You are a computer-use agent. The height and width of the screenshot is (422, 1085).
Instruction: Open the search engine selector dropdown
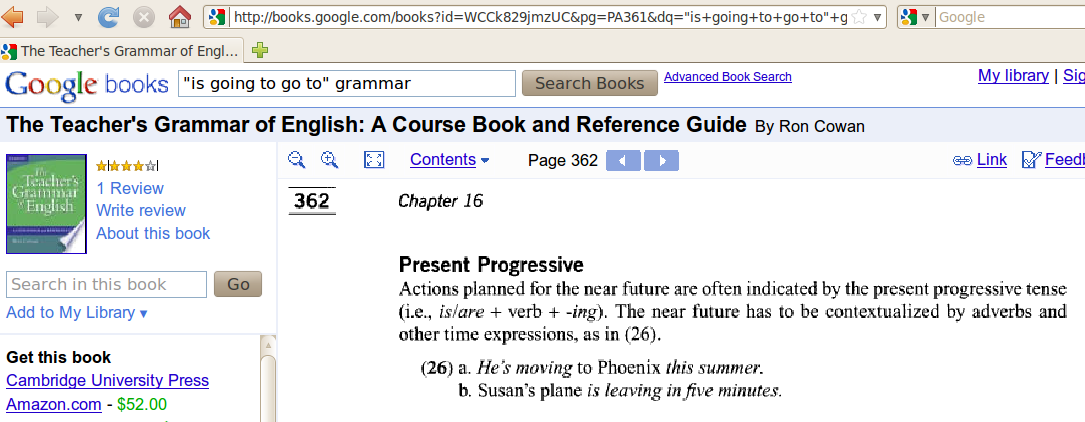click(914, 17)
